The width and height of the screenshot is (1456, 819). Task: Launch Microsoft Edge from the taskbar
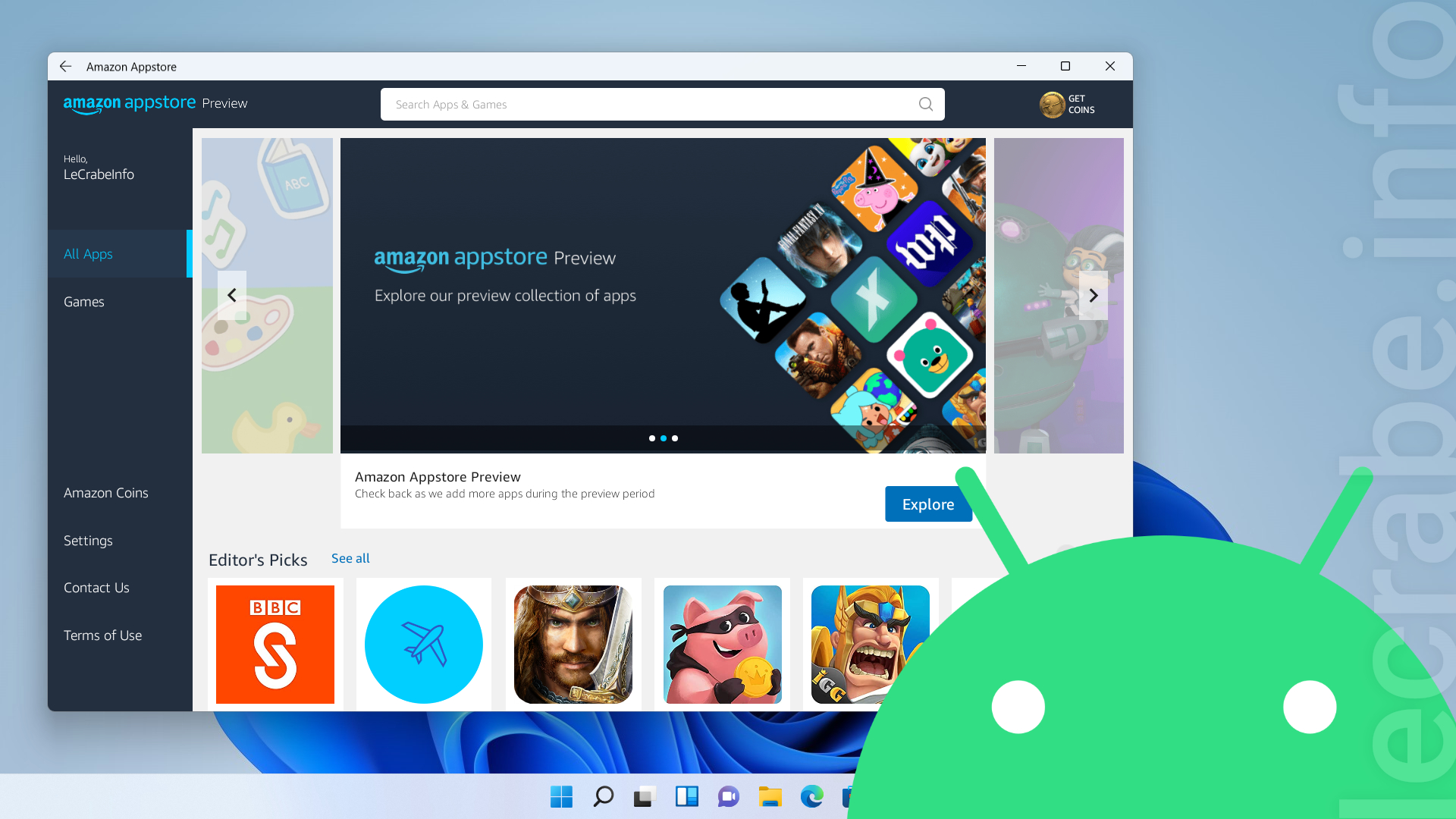812,796
